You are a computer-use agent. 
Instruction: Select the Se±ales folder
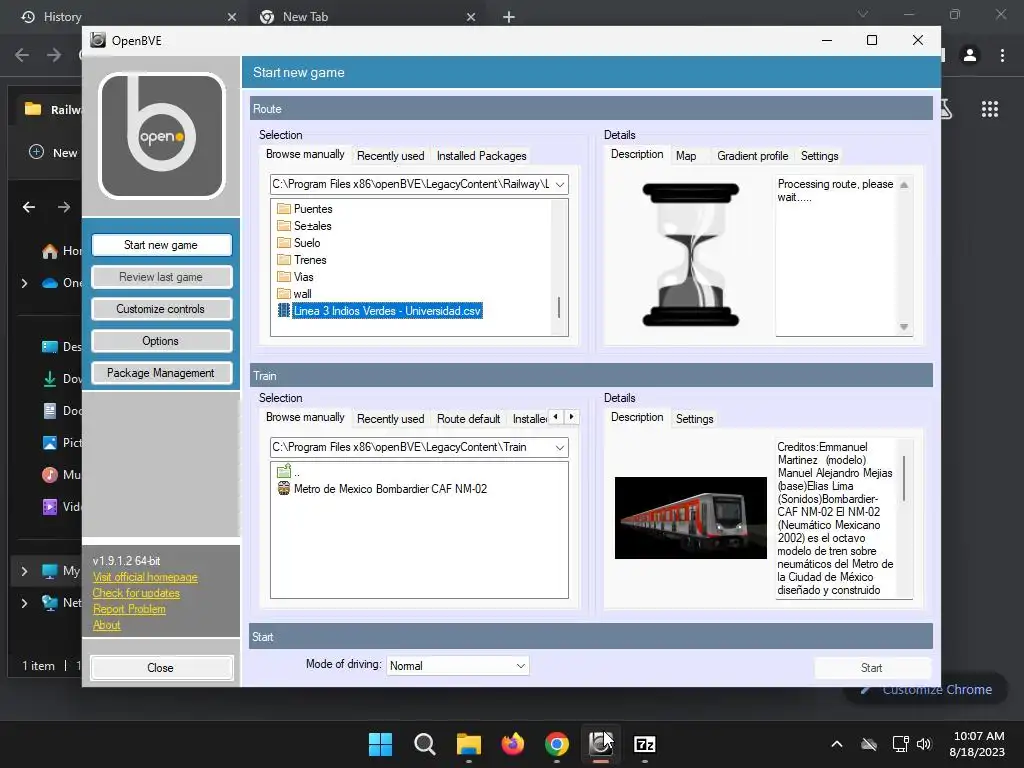coord(304,226)
